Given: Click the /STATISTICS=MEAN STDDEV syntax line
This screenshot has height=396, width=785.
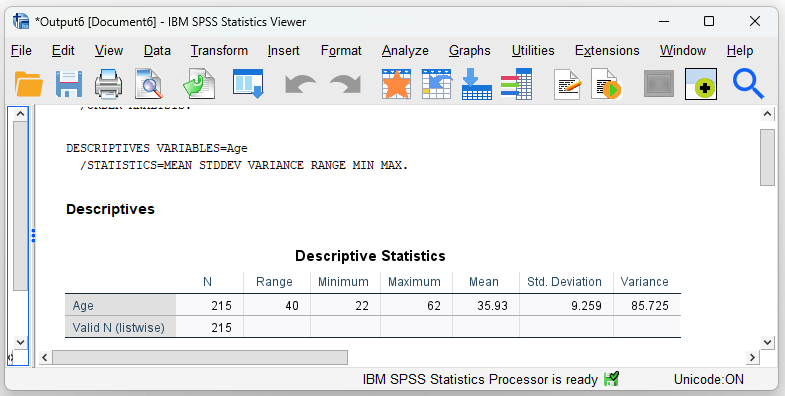Looking at the screenshot, I should (x=244, y=166).
